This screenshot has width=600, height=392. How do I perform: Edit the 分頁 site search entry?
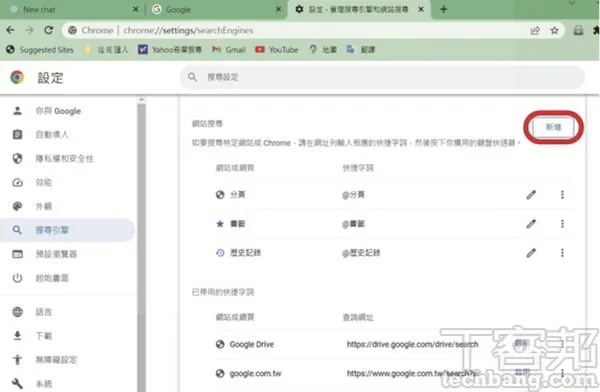tap(531, 195)
